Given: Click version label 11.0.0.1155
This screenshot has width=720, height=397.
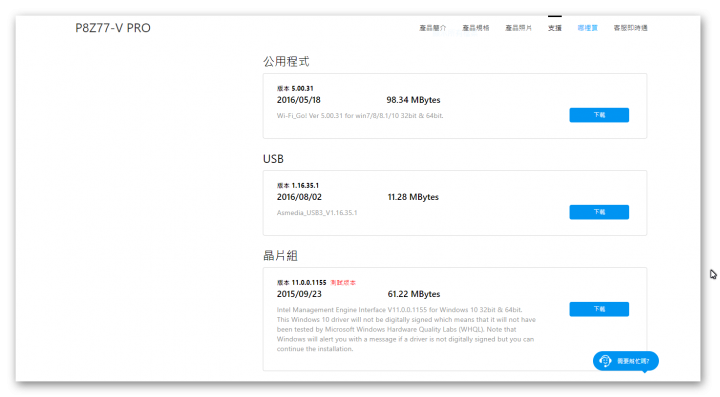Looking at the screenshot, I should pos(302,283).
